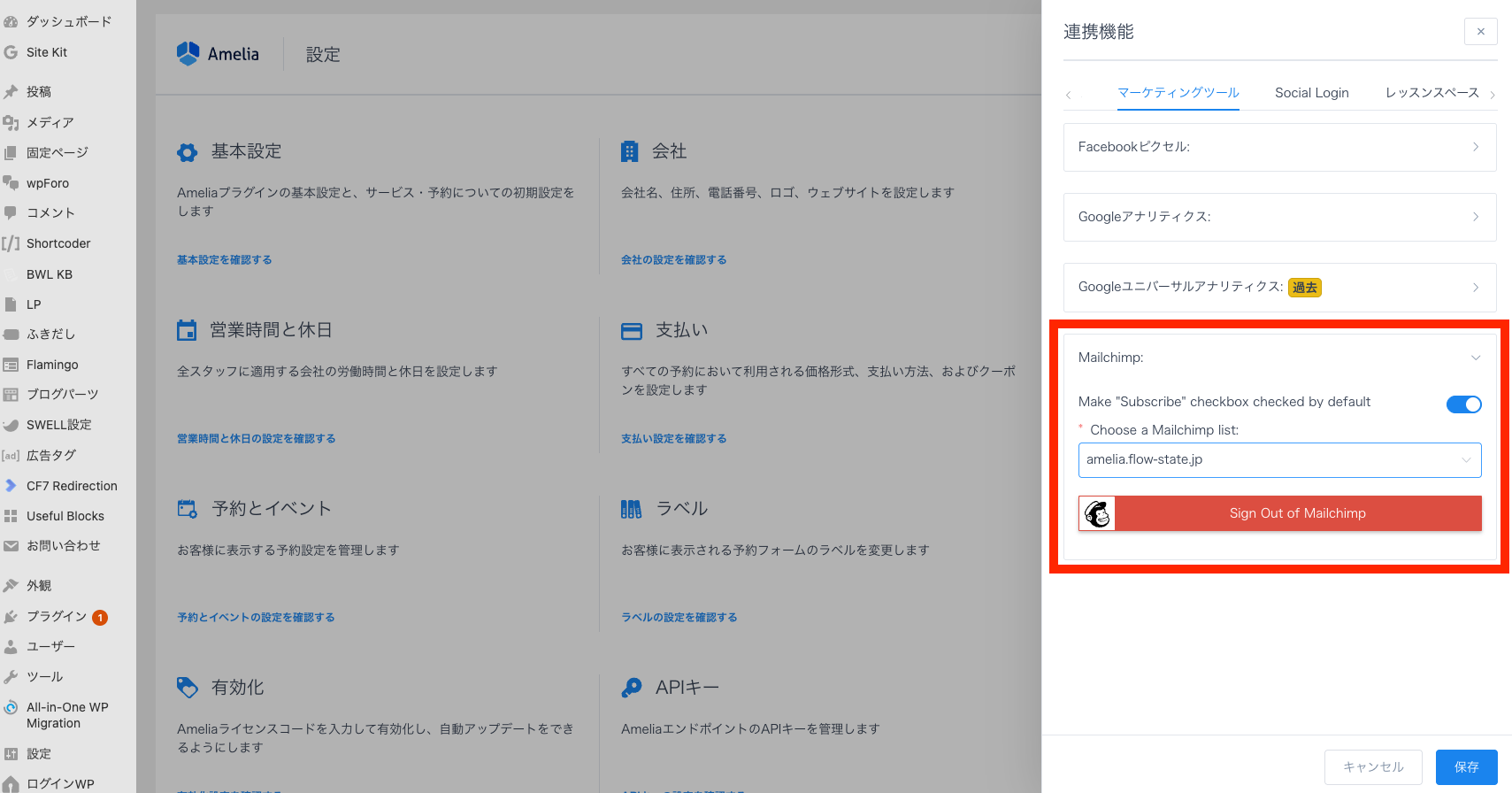The height and width of the screenshot is (793, 1512).
Task: Click the Amelia logo icon
Action: (188, 54)
